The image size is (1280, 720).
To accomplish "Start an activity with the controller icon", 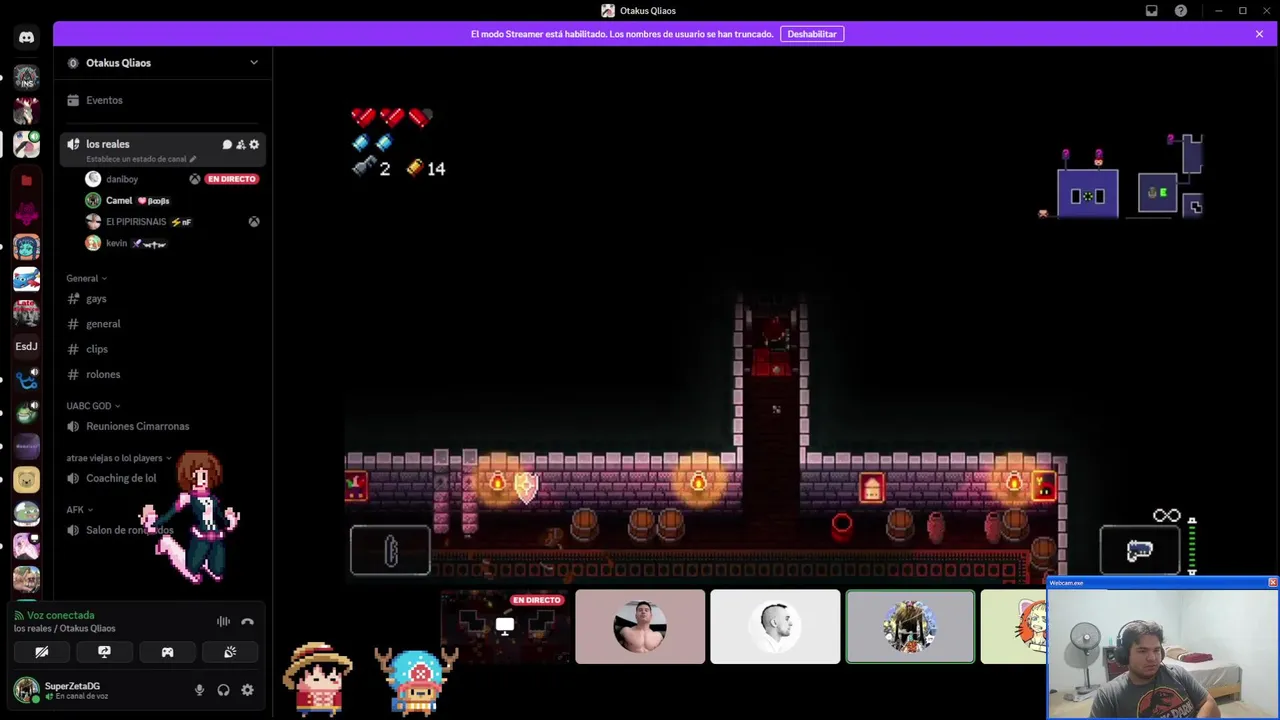I will pyautogui.click(x=167, y=652).
